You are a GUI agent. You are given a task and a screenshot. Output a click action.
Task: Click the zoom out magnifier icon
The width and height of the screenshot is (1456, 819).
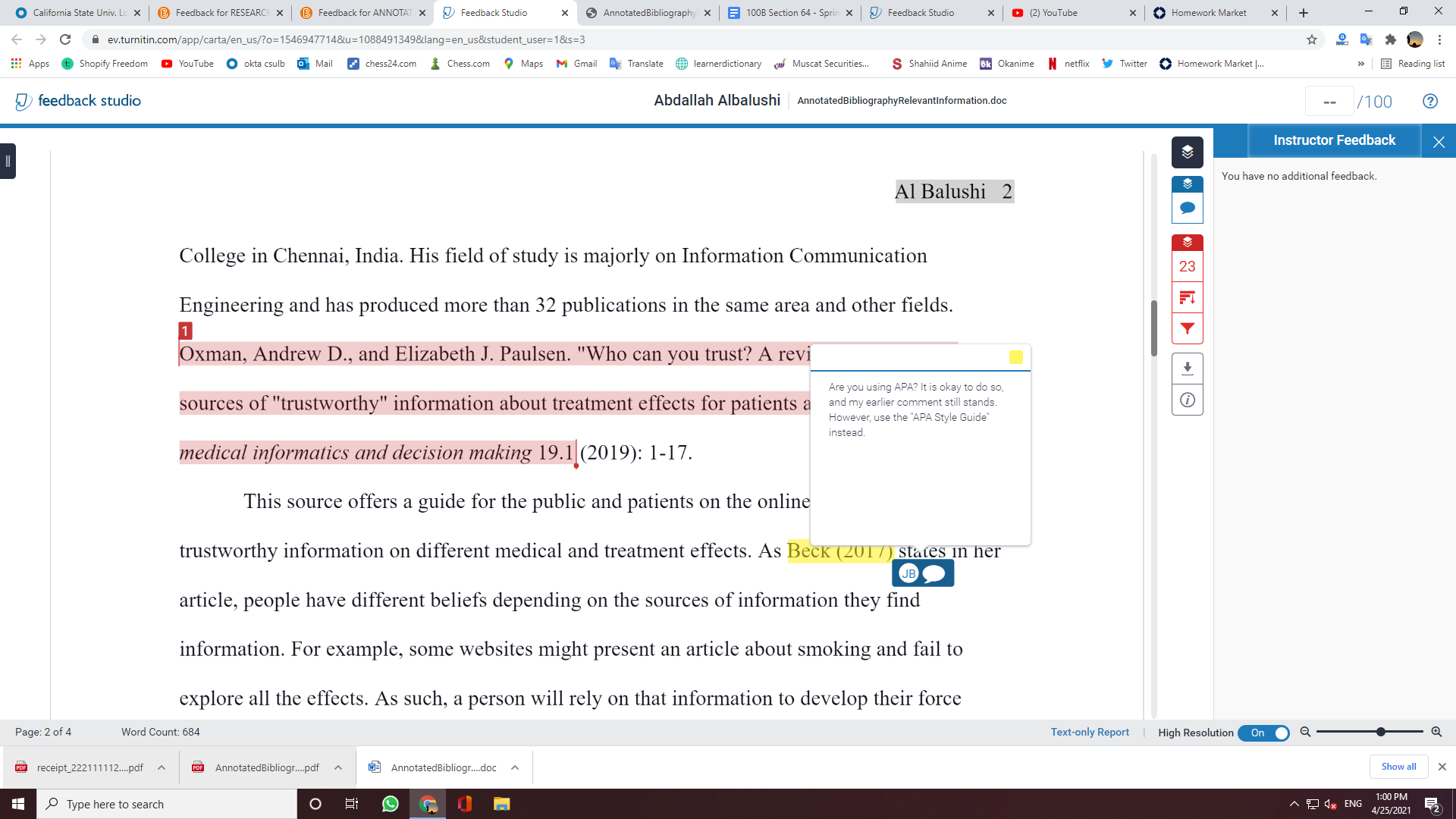1305,732
